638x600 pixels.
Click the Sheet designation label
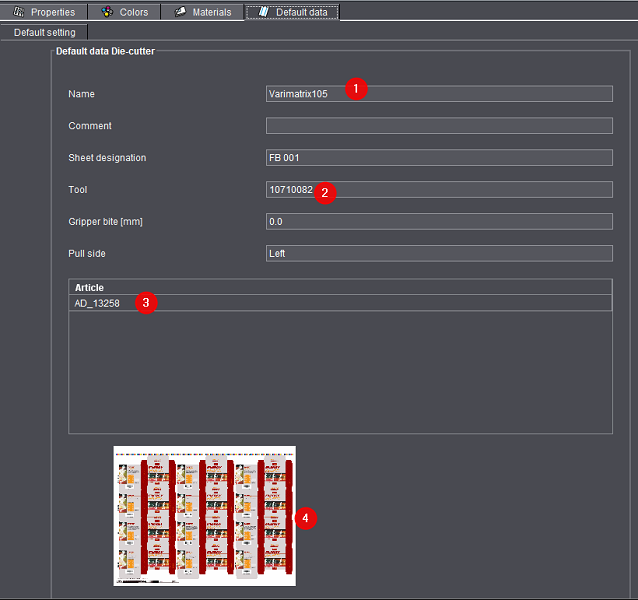point(107,158)
